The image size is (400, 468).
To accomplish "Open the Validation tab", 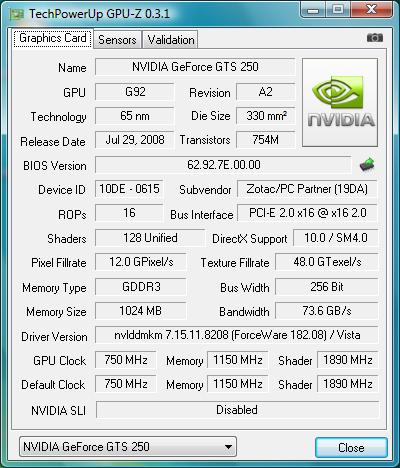I will tap(171, 40).
